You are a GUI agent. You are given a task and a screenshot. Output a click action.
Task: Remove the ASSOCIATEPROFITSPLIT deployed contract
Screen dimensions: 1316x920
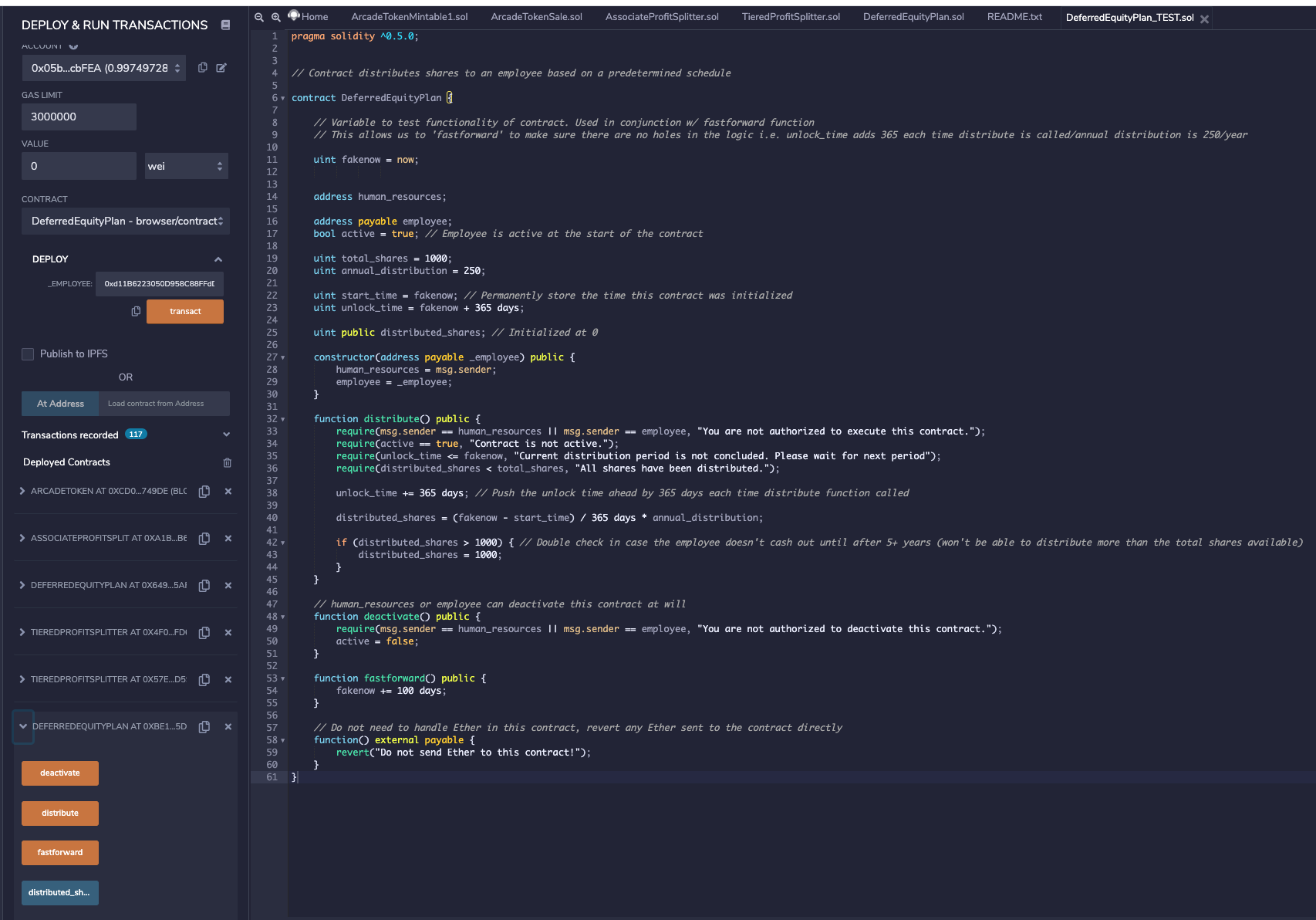[x=228, y=539]
